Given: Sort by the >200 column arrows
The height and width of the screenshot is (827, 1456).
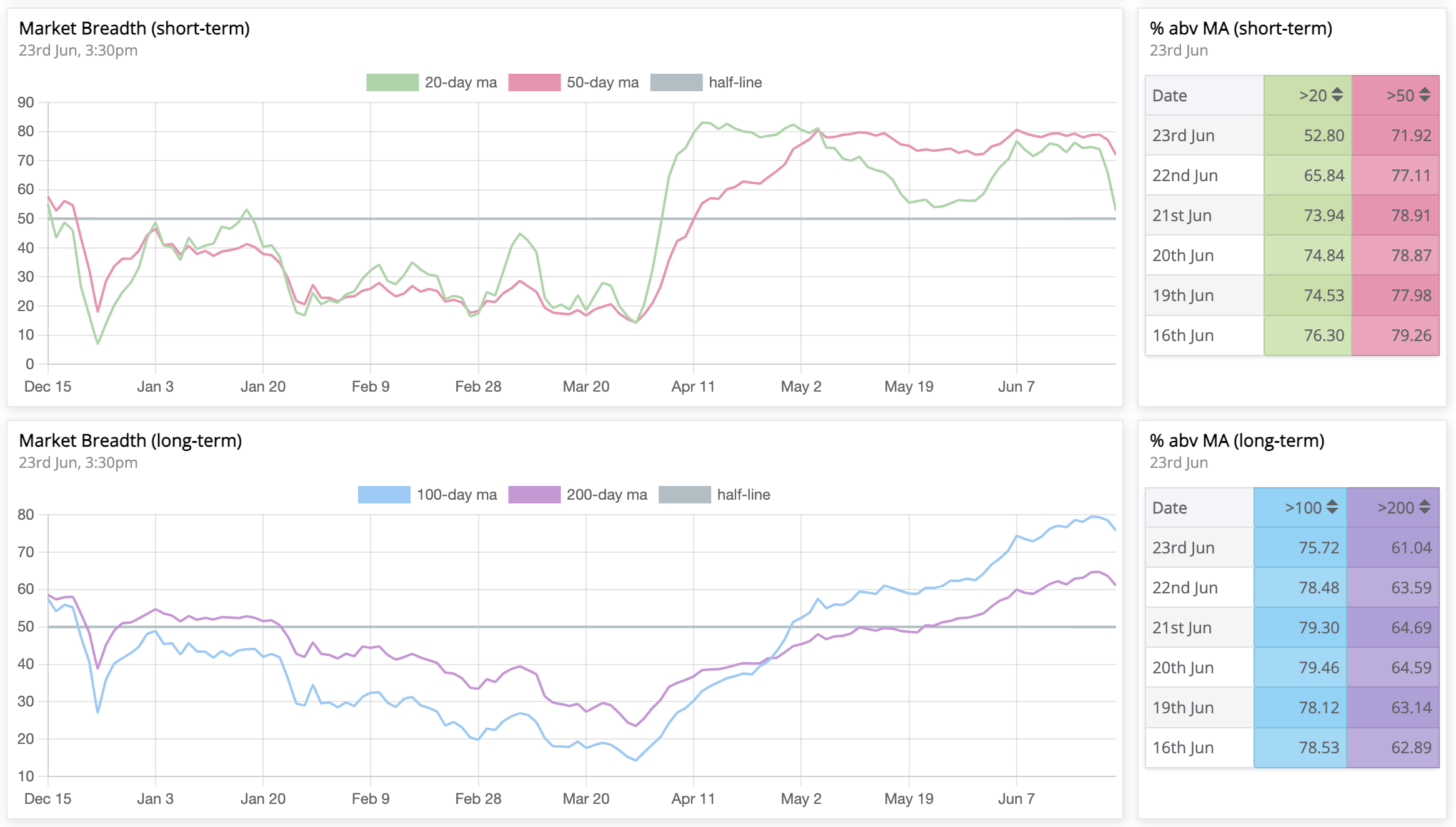Looking at the screenshot, I should click(1424, 507).
